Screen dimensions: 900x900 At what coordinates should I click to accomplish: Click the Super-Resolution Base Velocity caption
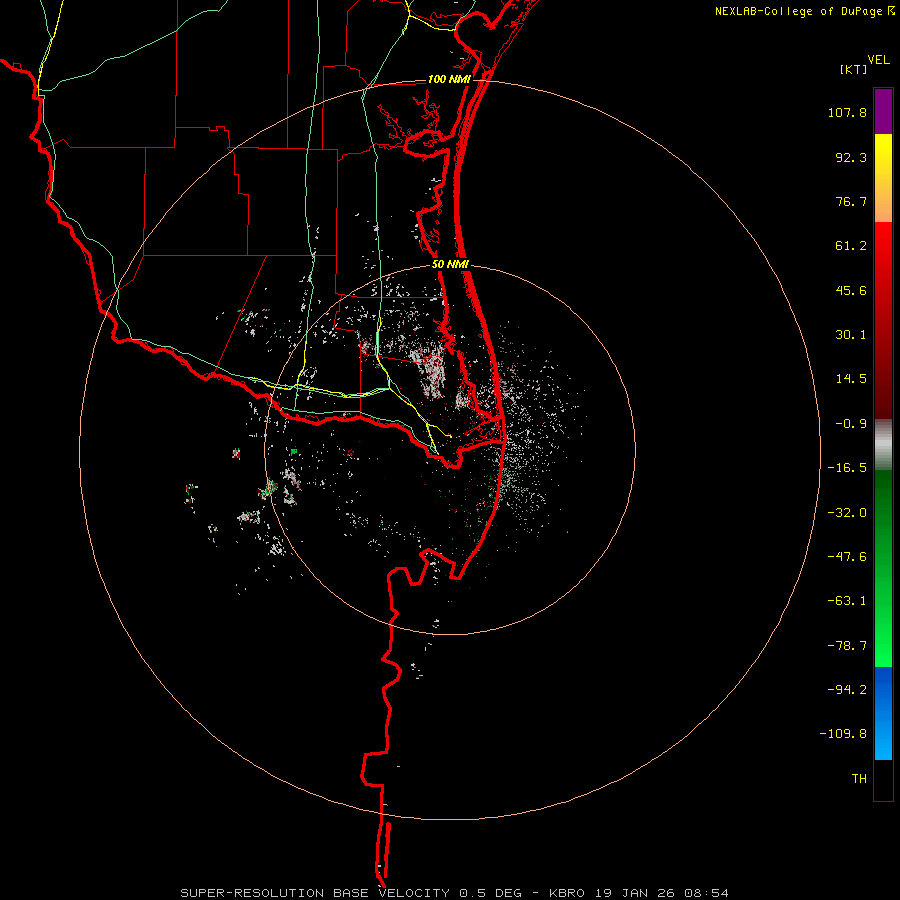pos(454,893)
